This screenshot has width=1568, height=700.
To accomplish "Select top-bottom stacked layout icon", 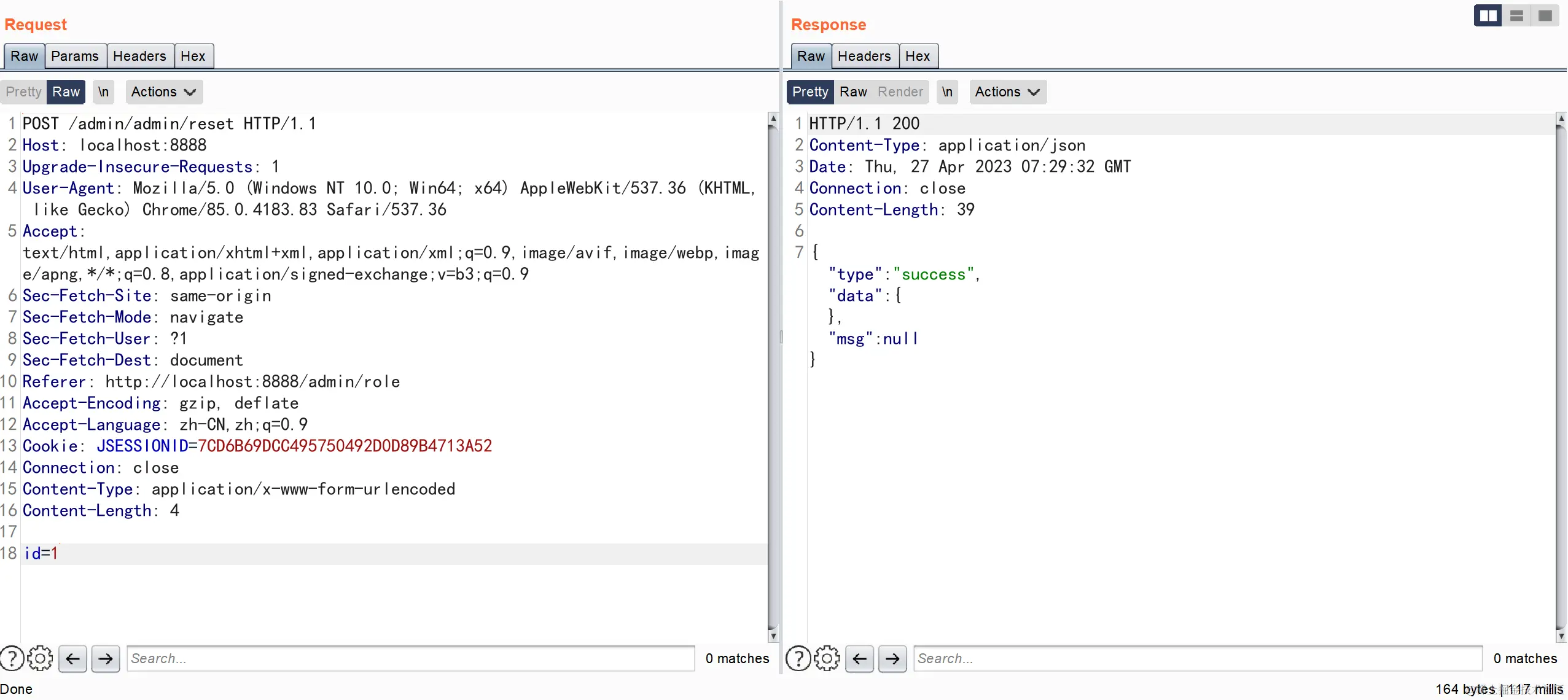I will (1516, 16).
